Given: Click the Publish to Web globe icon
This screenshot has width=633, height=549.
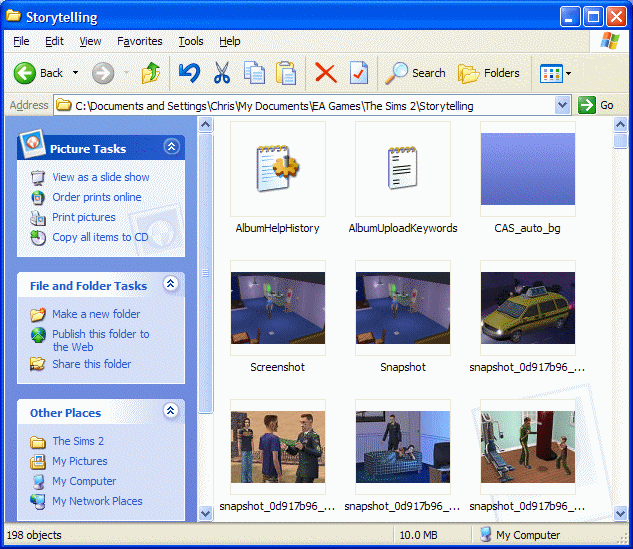Looking at the screenshot, I should point(38,335).
